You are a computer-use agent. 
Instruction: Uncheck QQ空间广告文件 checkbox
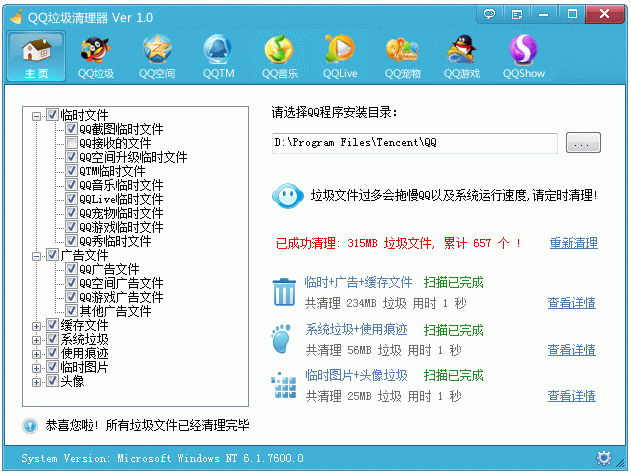[71, 283]
